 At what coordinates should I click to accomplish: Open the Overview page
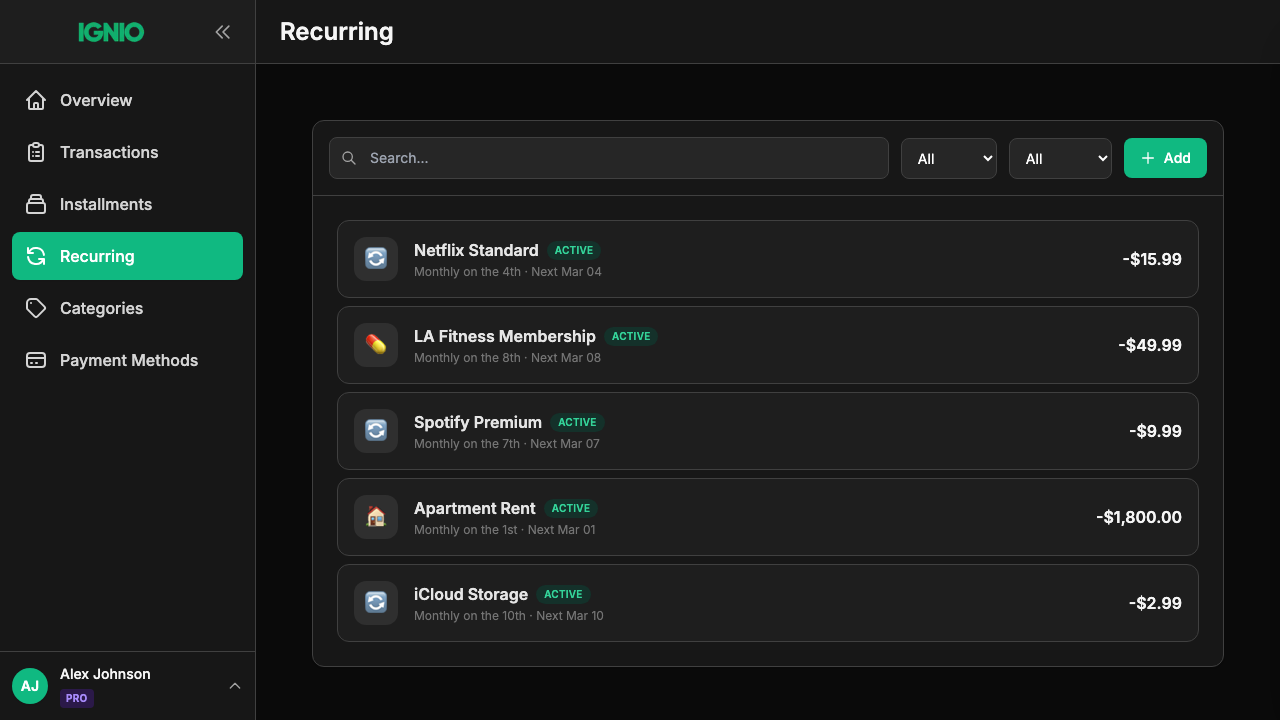coord(127,100)
